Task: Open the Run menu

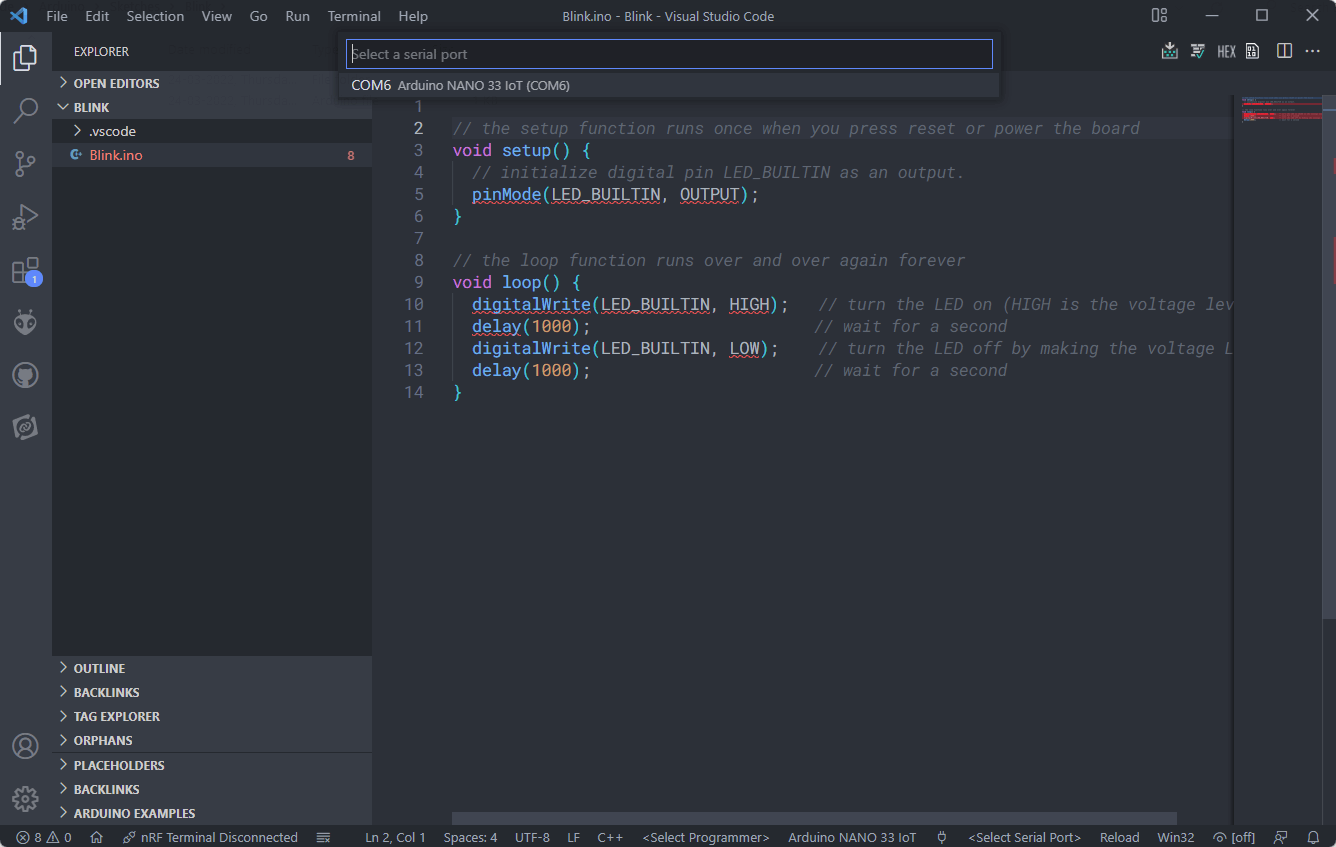Action: click(297, 16)
